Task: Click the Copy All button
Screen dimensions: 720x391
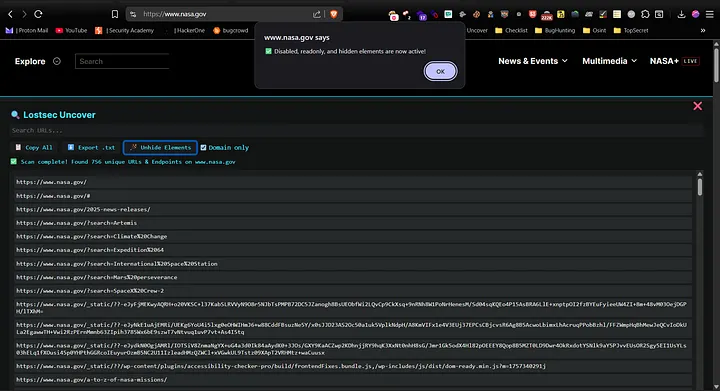Action: [x=34, y=147]
